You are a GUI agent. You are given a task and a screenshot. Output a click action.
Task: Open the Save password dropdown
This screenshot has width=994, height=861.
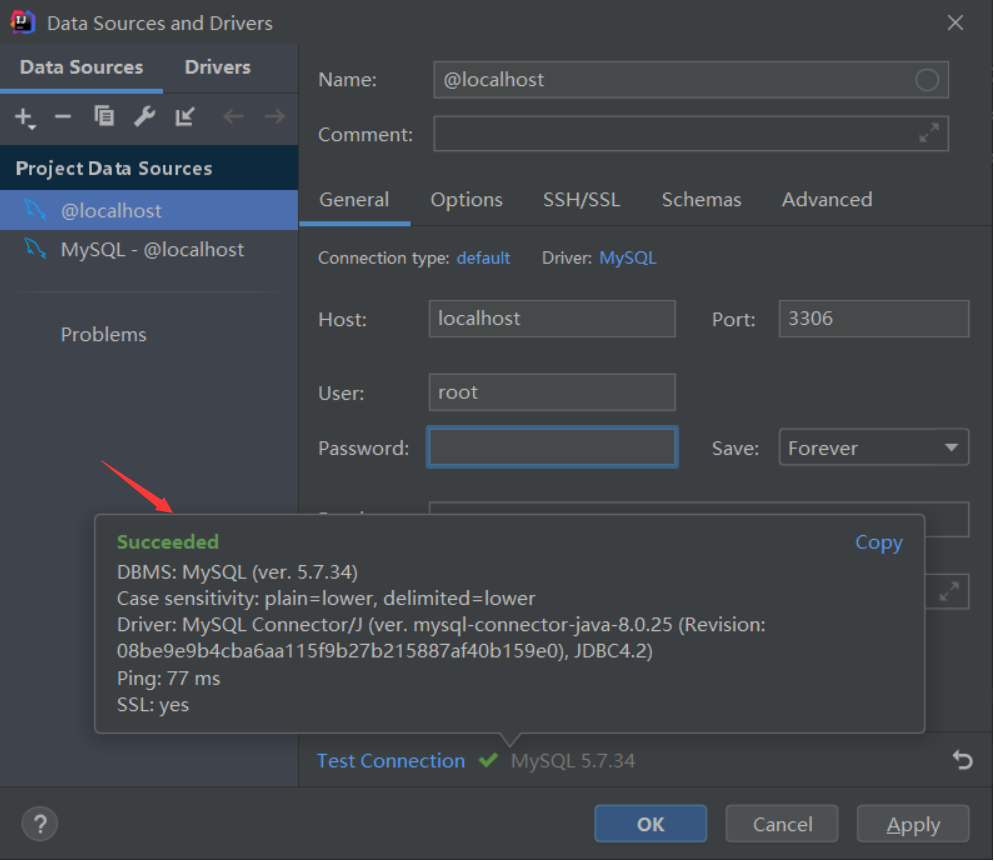tap(874, 448)
